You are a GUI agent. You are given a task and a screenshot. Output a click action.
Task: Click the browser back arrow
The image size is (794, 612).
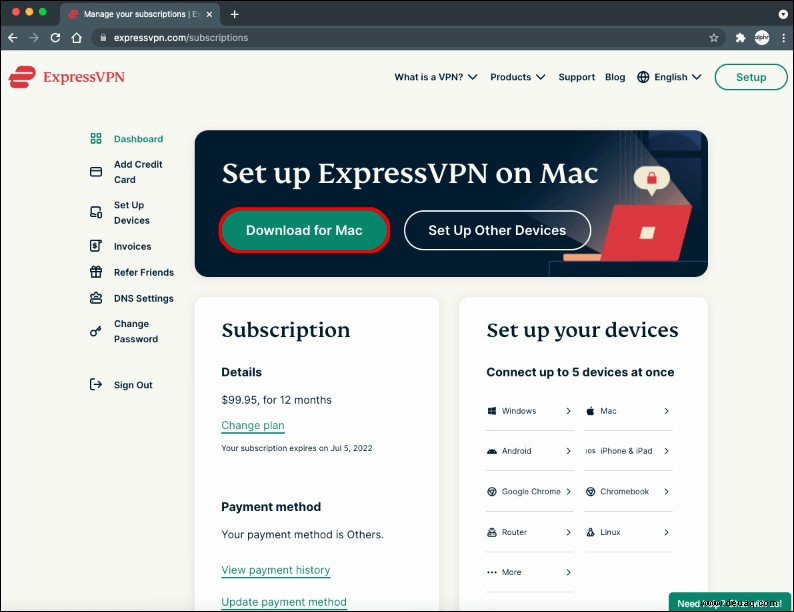coord(13,37)
